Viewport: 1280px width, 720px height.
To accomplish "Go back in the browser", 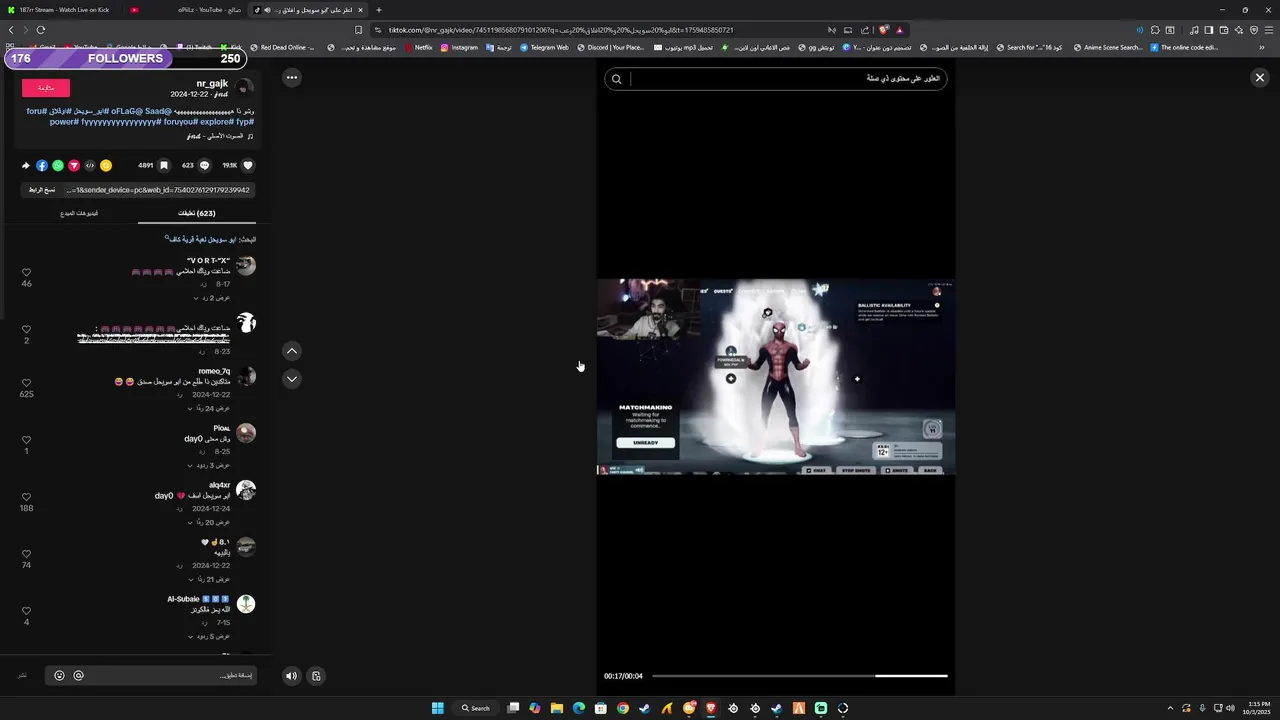I will 11,30.
